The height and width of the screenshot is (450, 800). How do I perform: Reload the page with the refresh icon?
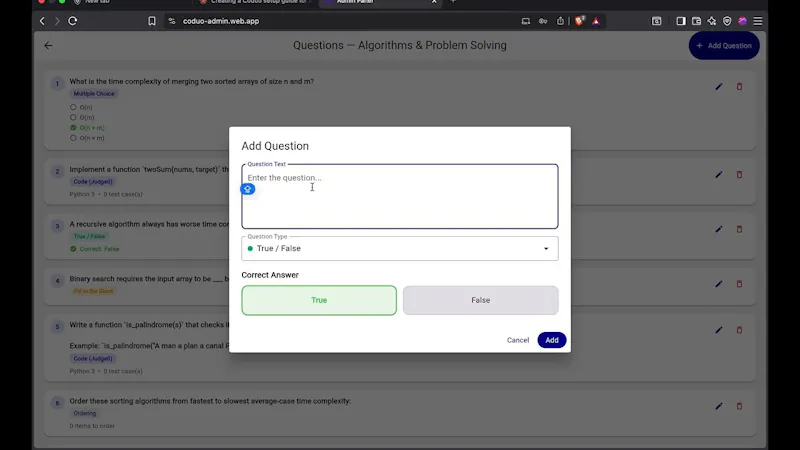(x=72, y=21)
